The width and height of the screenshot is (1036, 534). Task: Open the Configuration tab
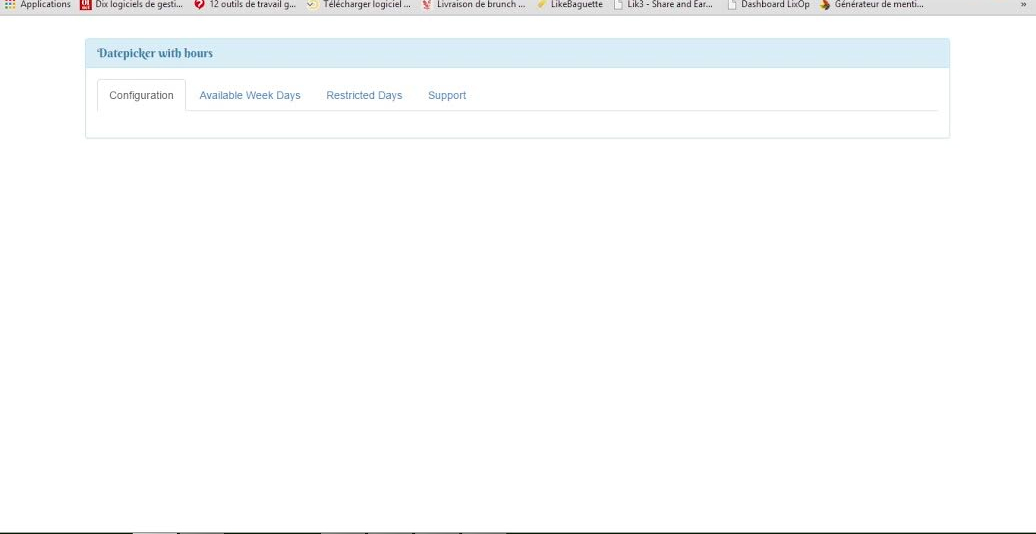click(141, 95)
